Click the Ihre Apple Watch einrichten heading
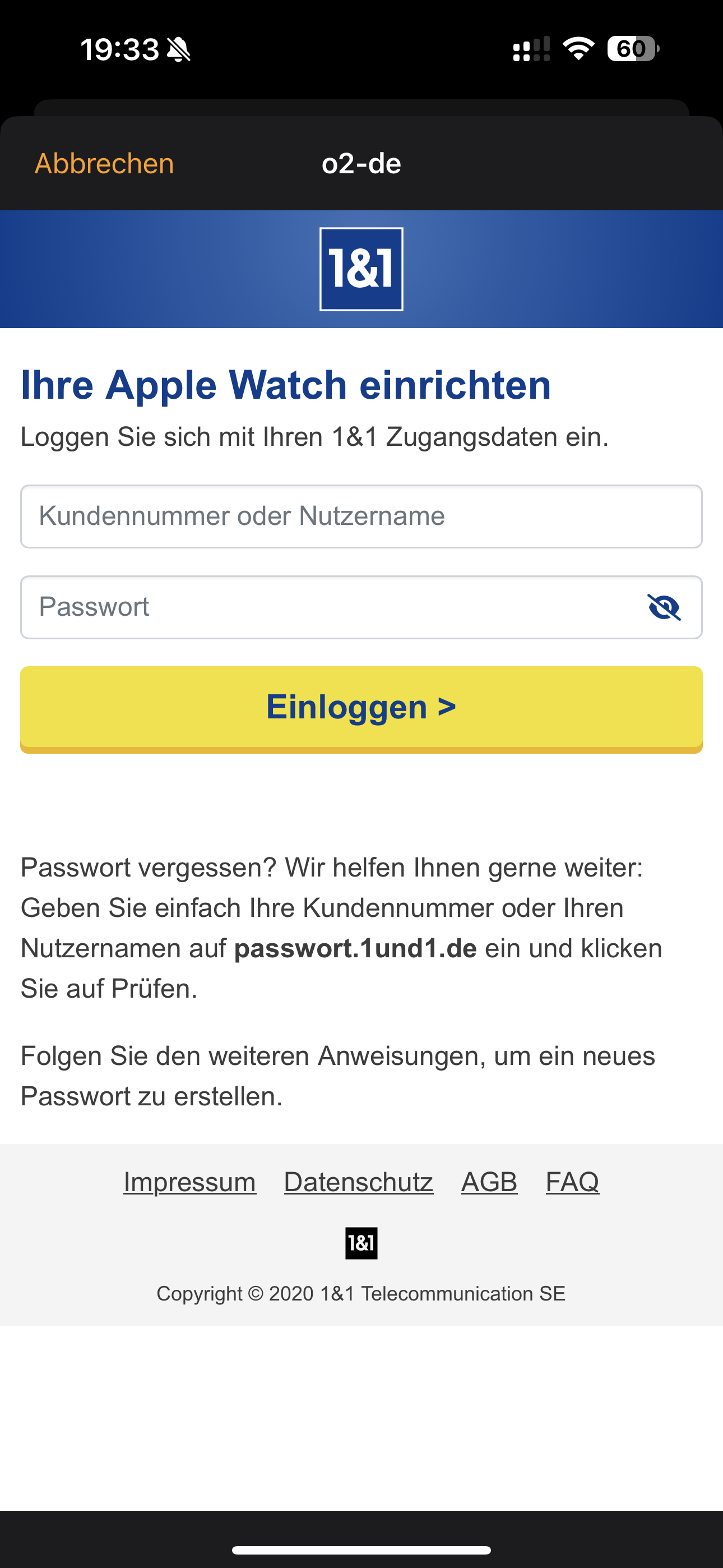Viewport: 723px width, 1568px height. (x=286, y=385)
